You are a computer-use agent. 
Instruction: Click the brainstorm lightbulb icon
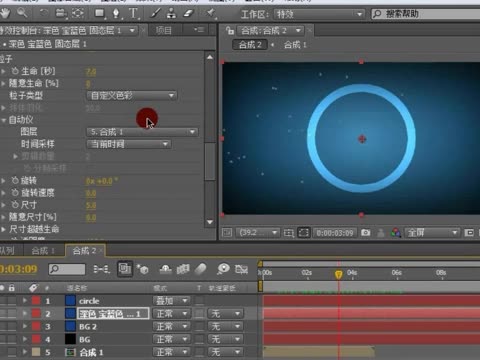(x=223, y=269)
